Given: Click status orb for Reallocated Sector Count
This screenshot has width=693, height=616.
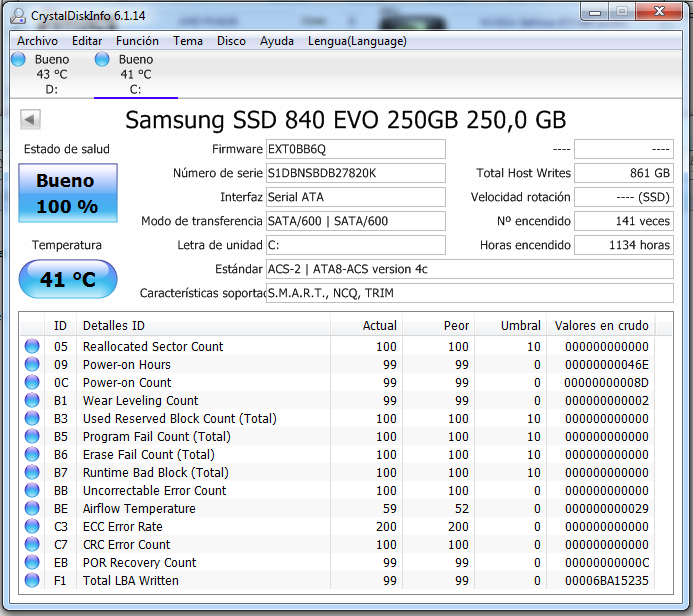Looking at the screenshot, I should pos(32,346).
